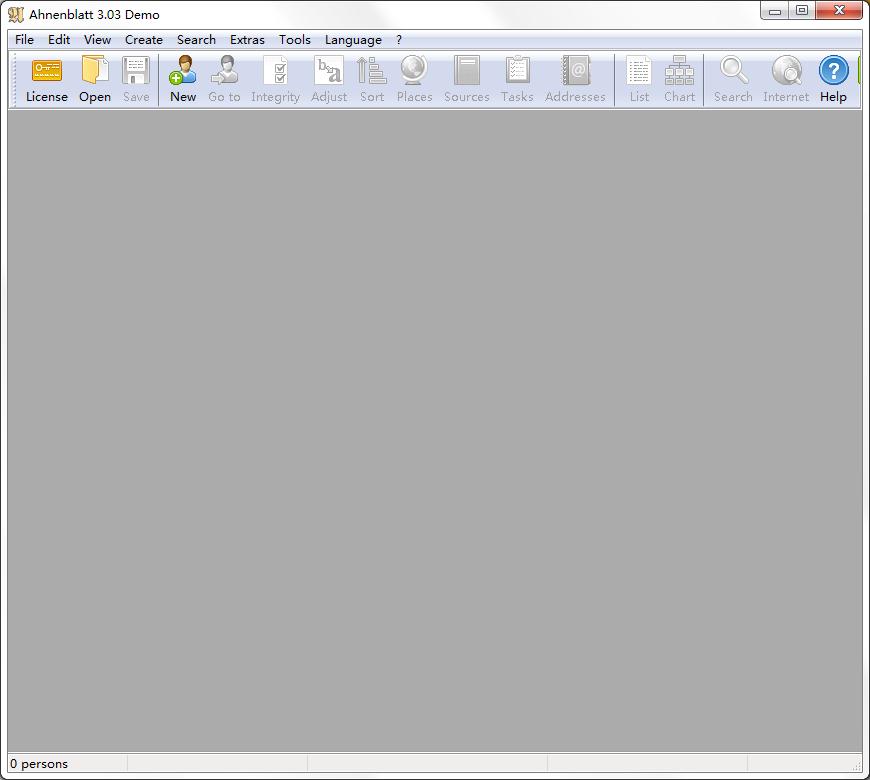Open the Create menu

(x=144, y=40)
